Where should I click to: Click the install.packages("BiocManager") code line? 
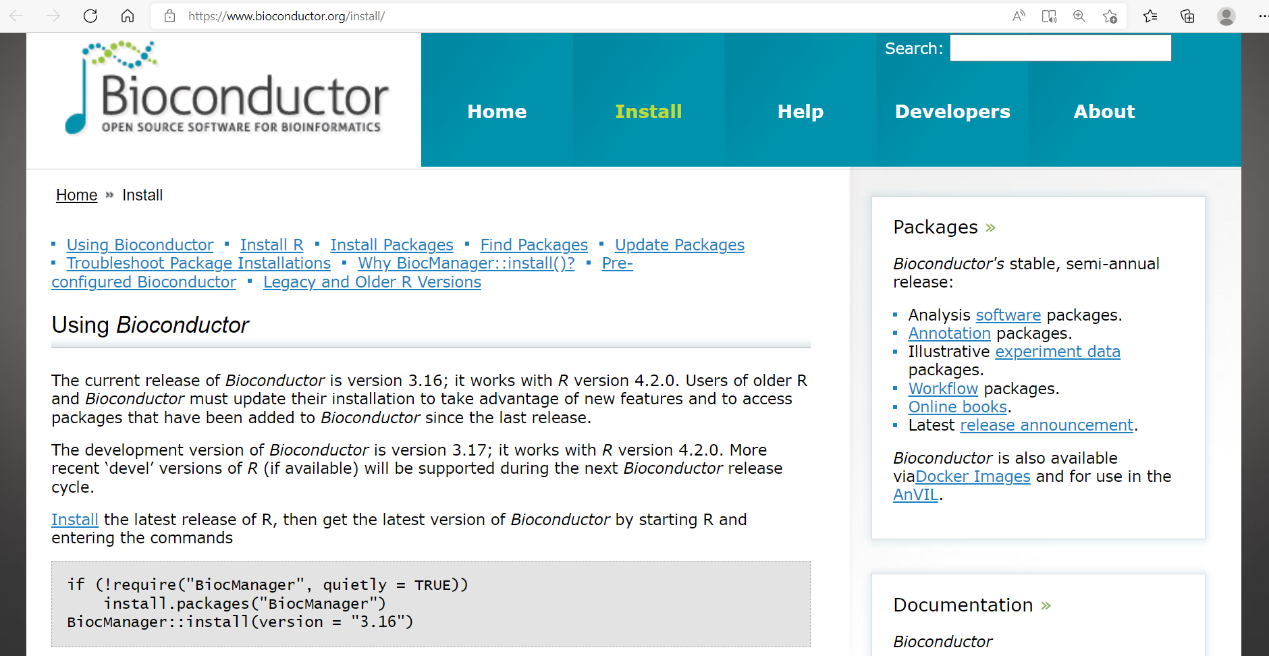pyautogui.click(x=245, y=603)
